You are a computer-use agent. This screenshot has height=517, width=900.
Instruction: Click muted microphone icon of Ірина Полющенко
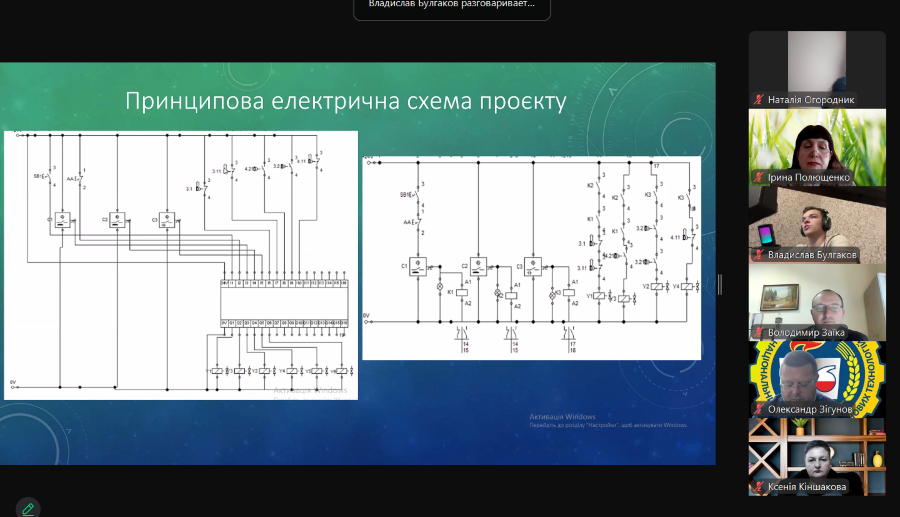point(759,178)
